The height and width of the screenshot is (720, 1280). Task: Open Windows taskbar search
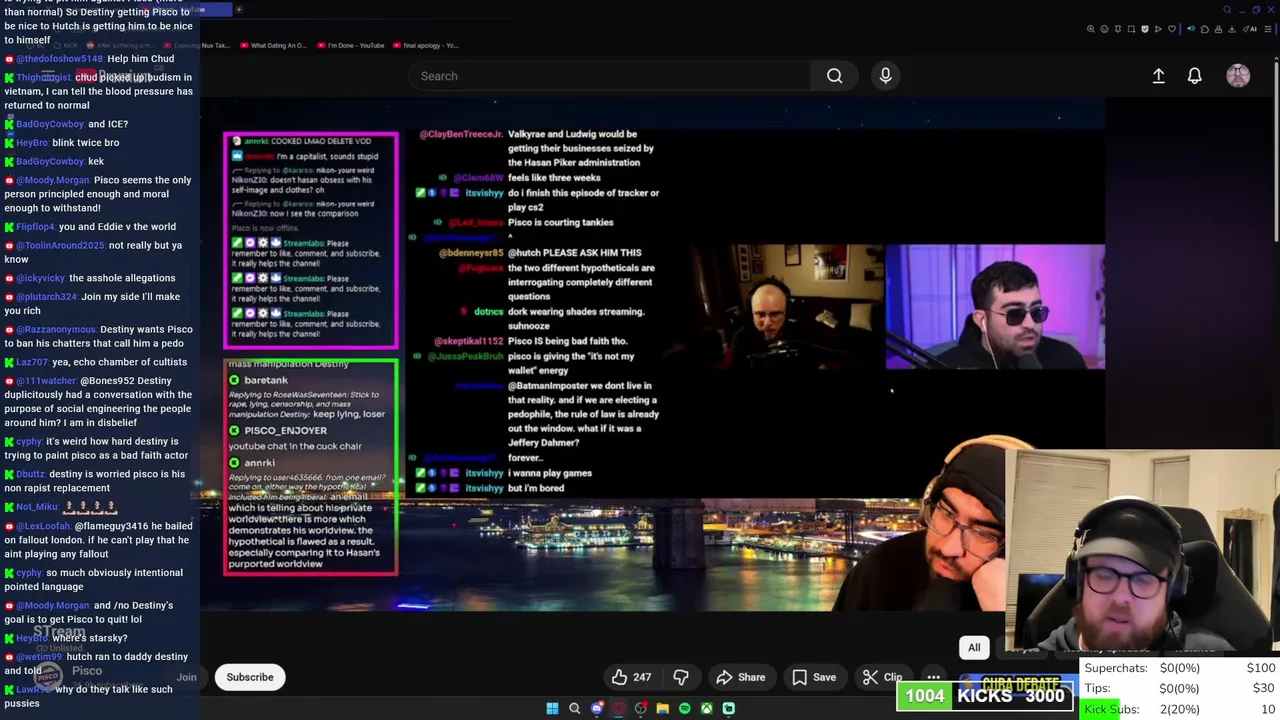(574, 708)
